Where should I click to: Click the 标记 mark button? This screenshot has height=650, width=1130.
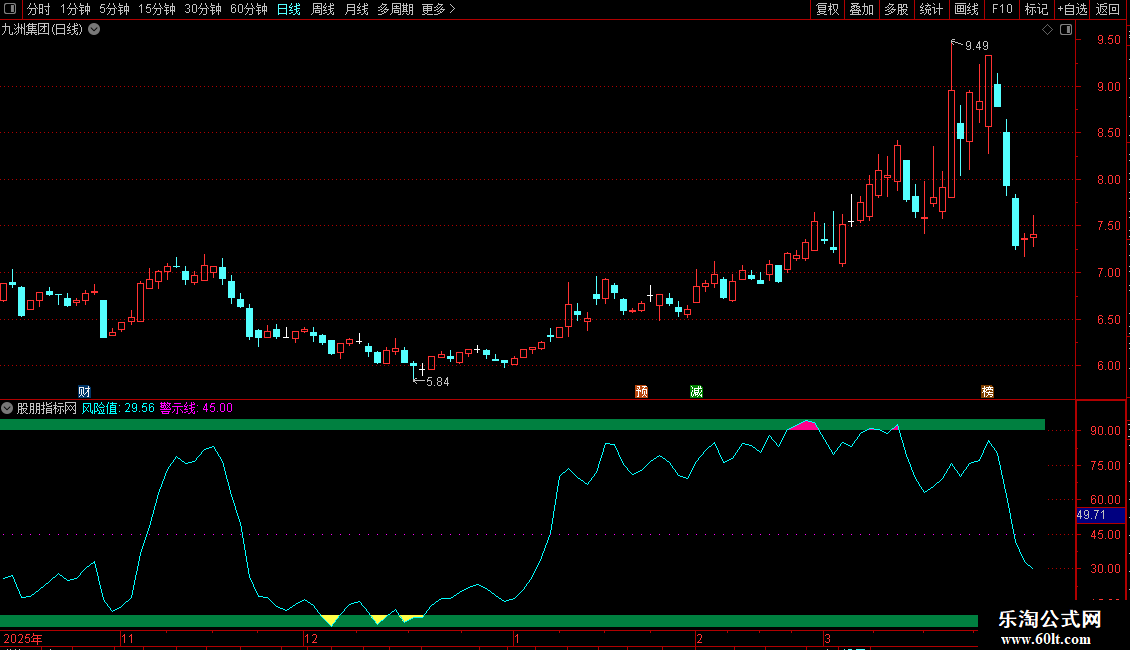(1036, 9)
